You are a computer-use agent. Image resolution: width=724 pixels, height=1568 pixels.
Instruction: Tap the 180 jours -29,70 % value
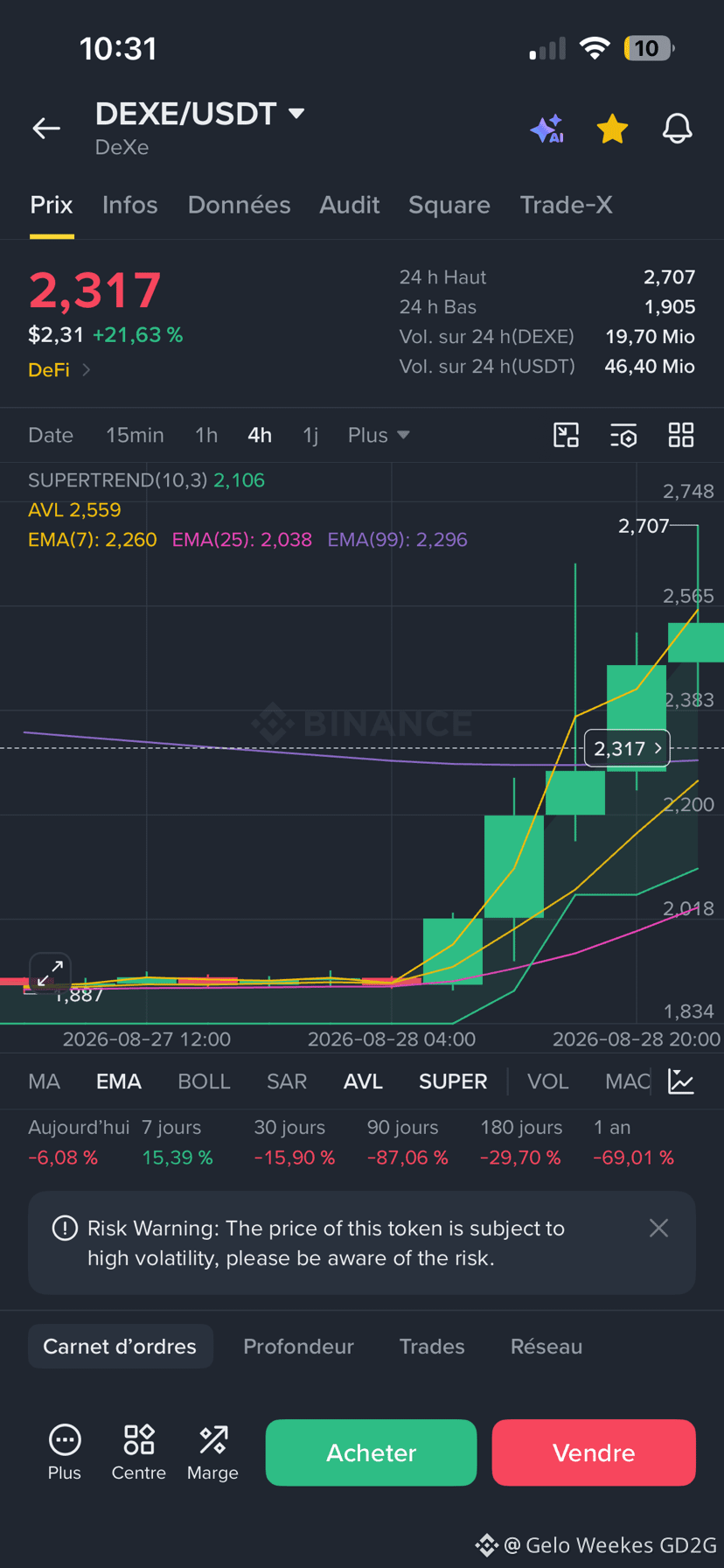point(520,1158)
